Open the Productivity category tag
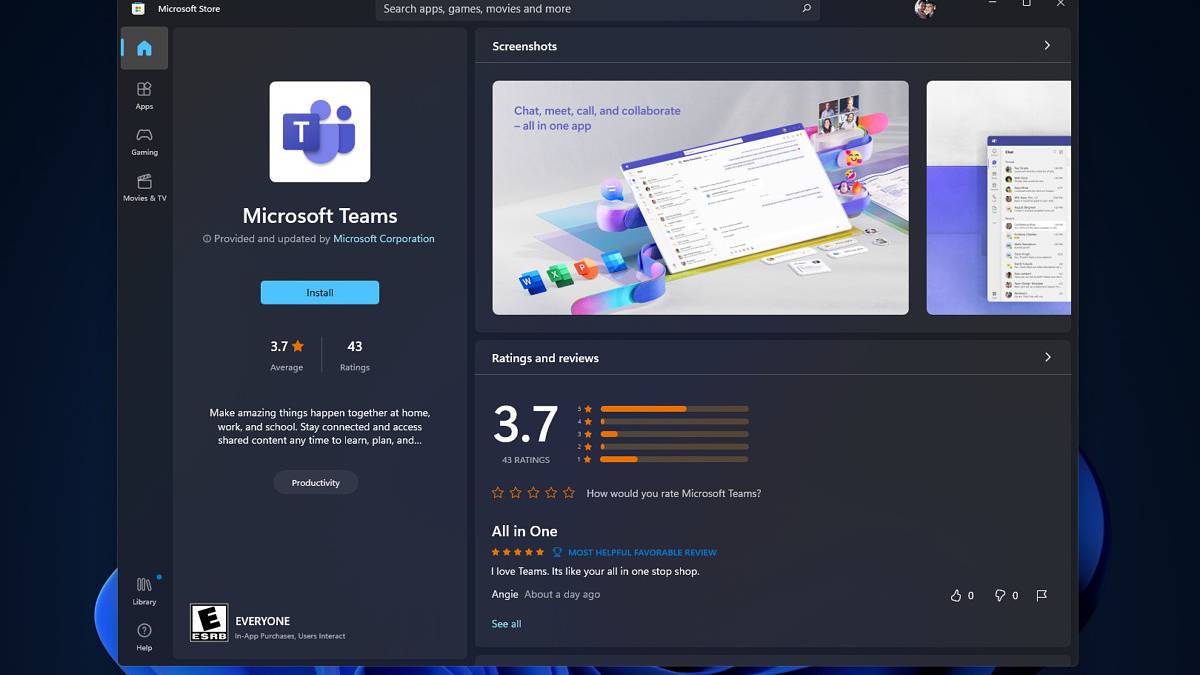Image resolution: width=1200 pixels, height=675 pixels. click(316, 483)
